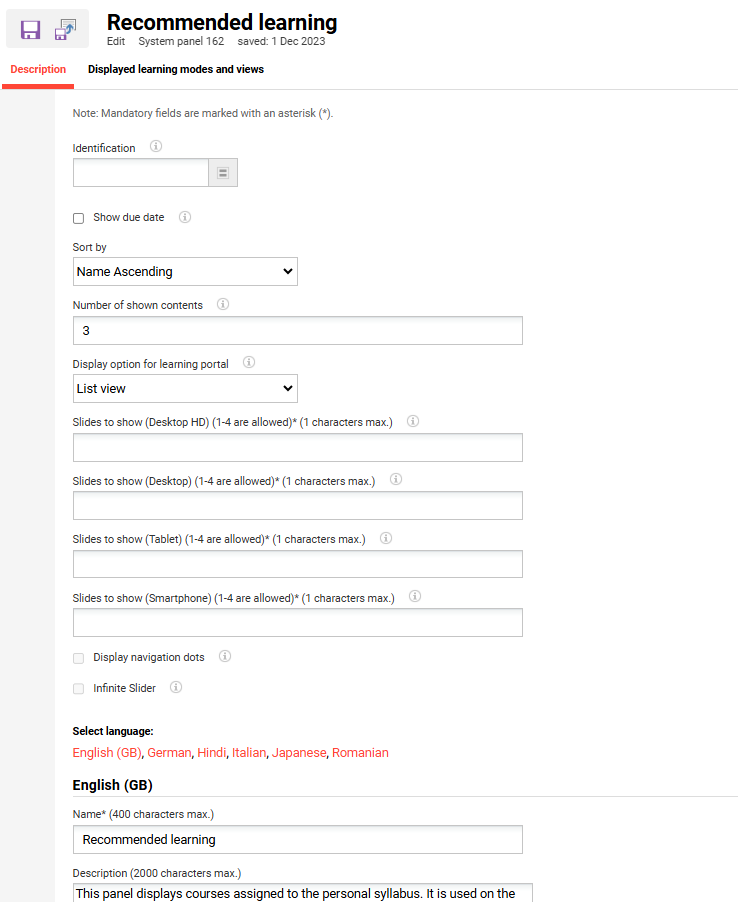
Task: Expand the List view display option dropdown
Action: tap(185, 389)
